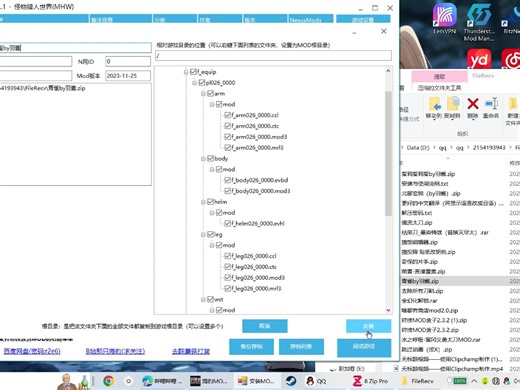Open Steam from the taskbar
520x390 pixels.
290,381
